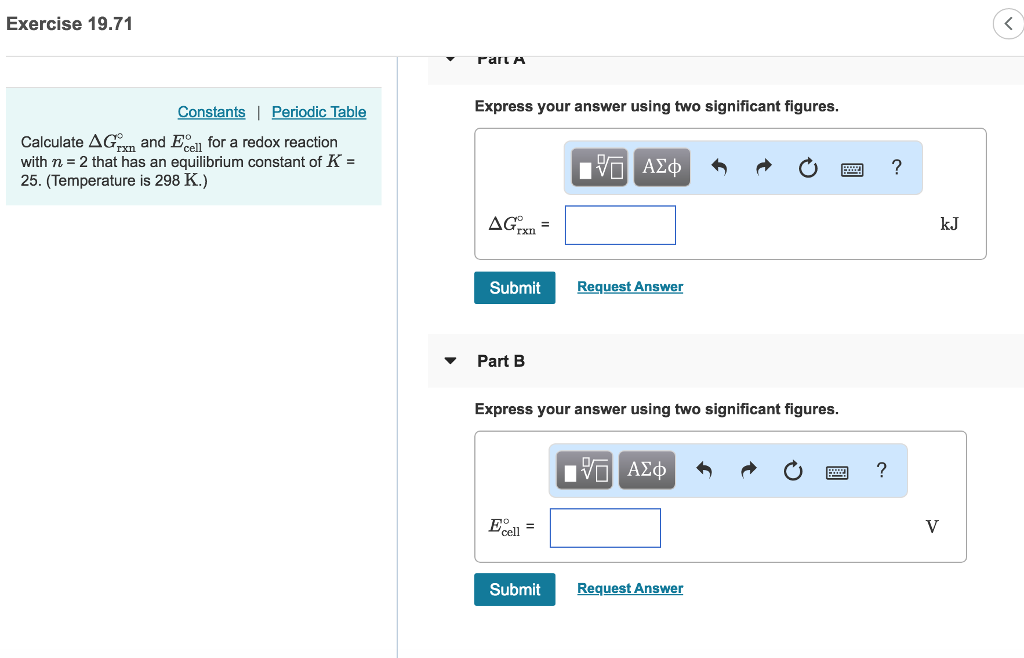Click the help question mark in Part A
Viewport: 1024px width, 658px height.
click(896, 167)
